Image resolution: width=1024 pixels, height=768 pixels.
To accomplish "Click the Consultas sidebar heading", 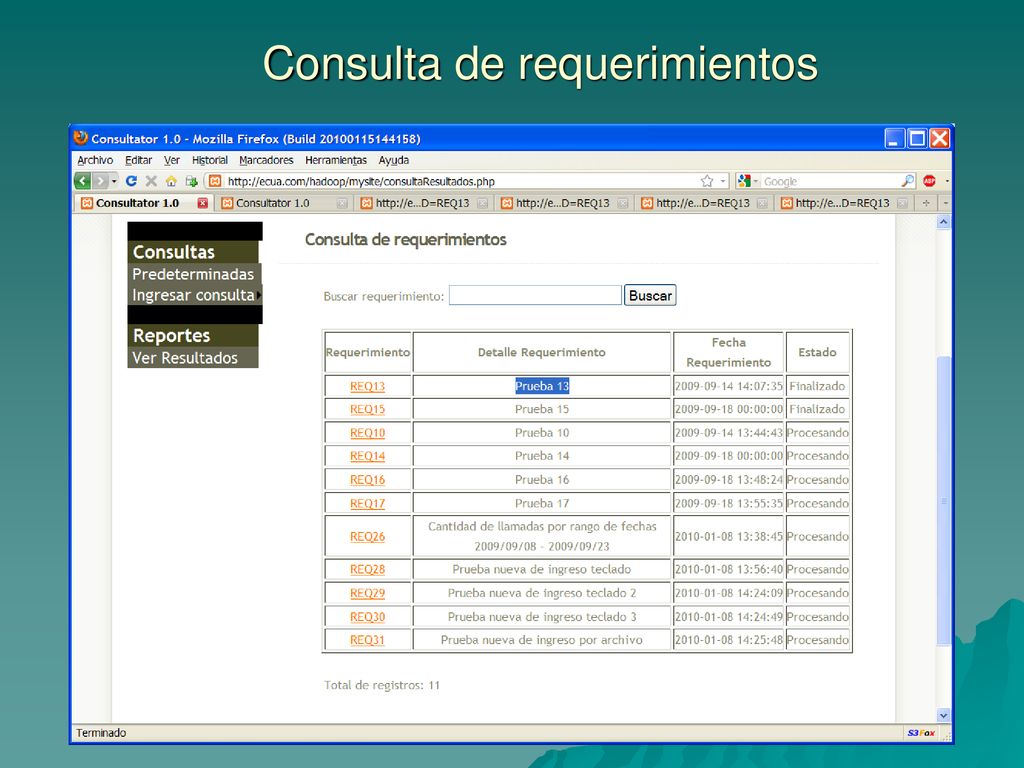I will coord(193,252).
